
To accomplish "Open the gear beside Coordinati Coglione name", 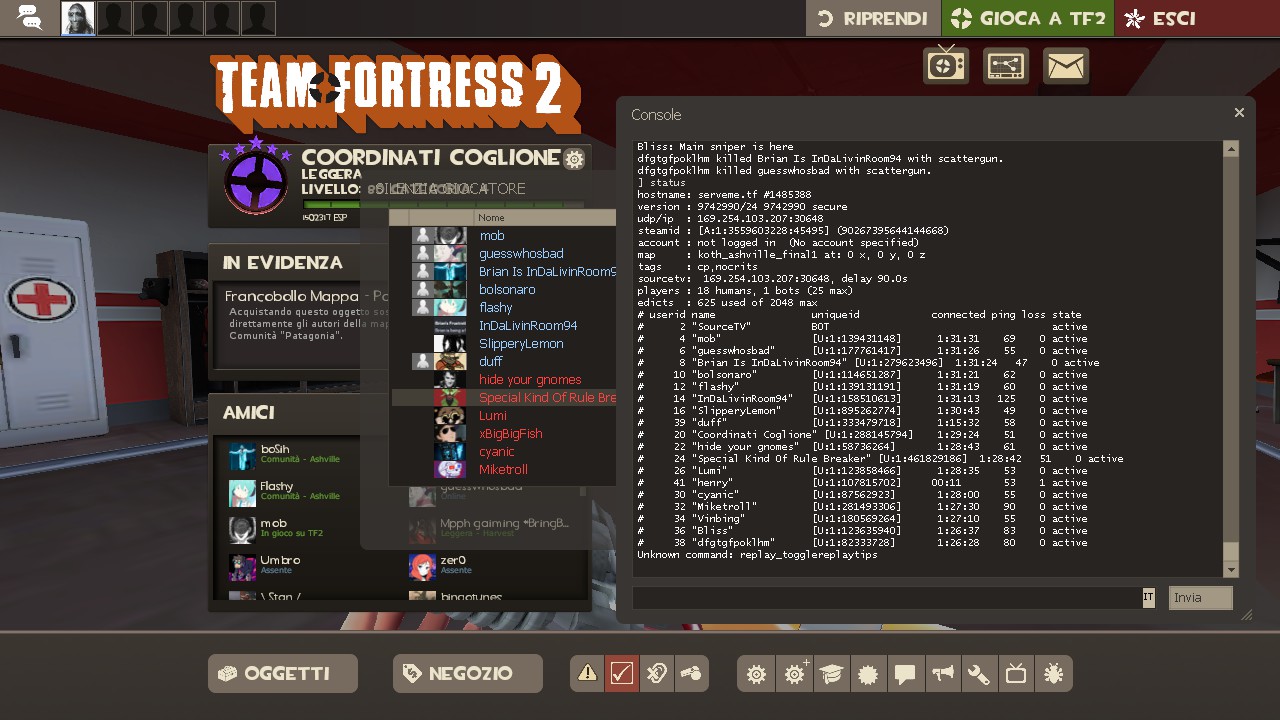I will coord(574,159).
